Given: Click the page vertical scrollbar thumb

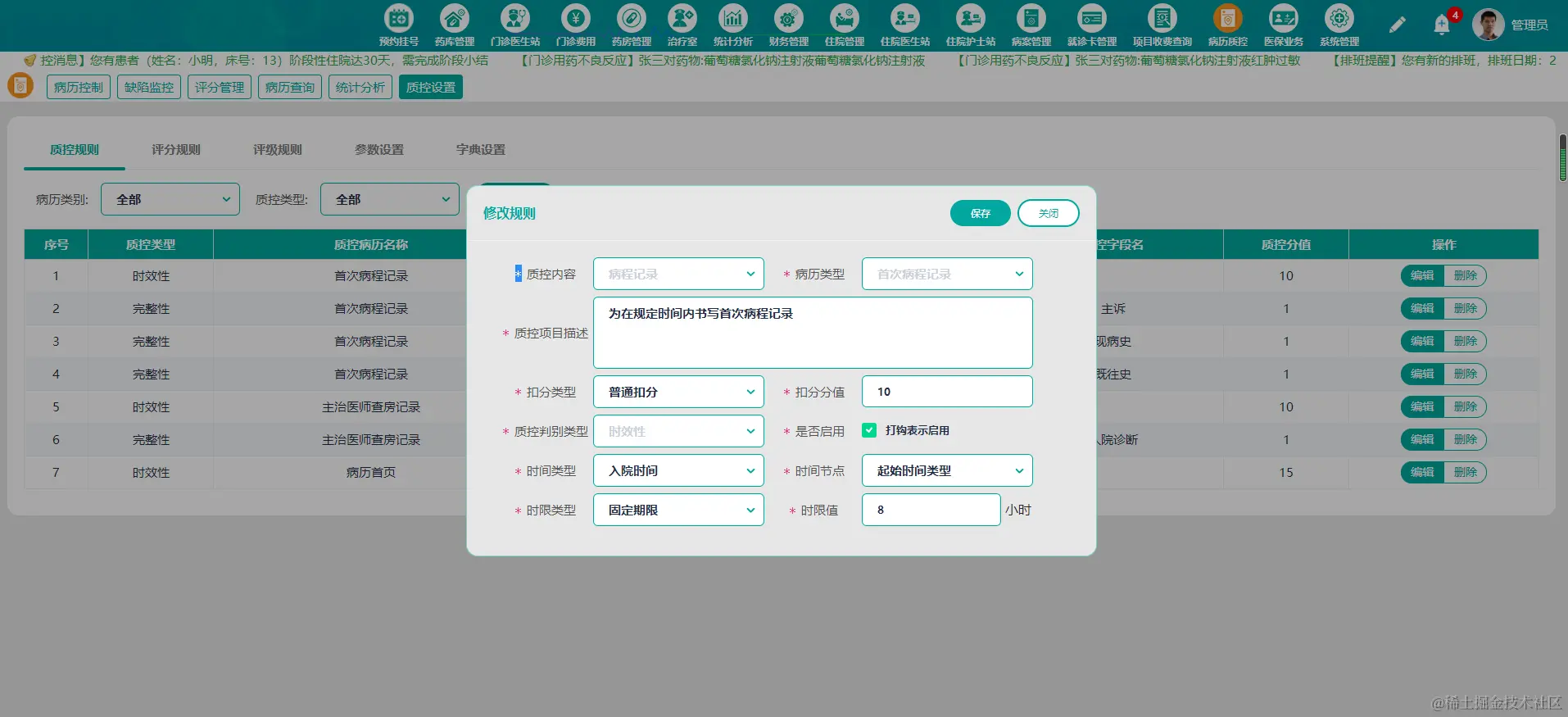Looking at the screenshot, I should (1562, 157).
